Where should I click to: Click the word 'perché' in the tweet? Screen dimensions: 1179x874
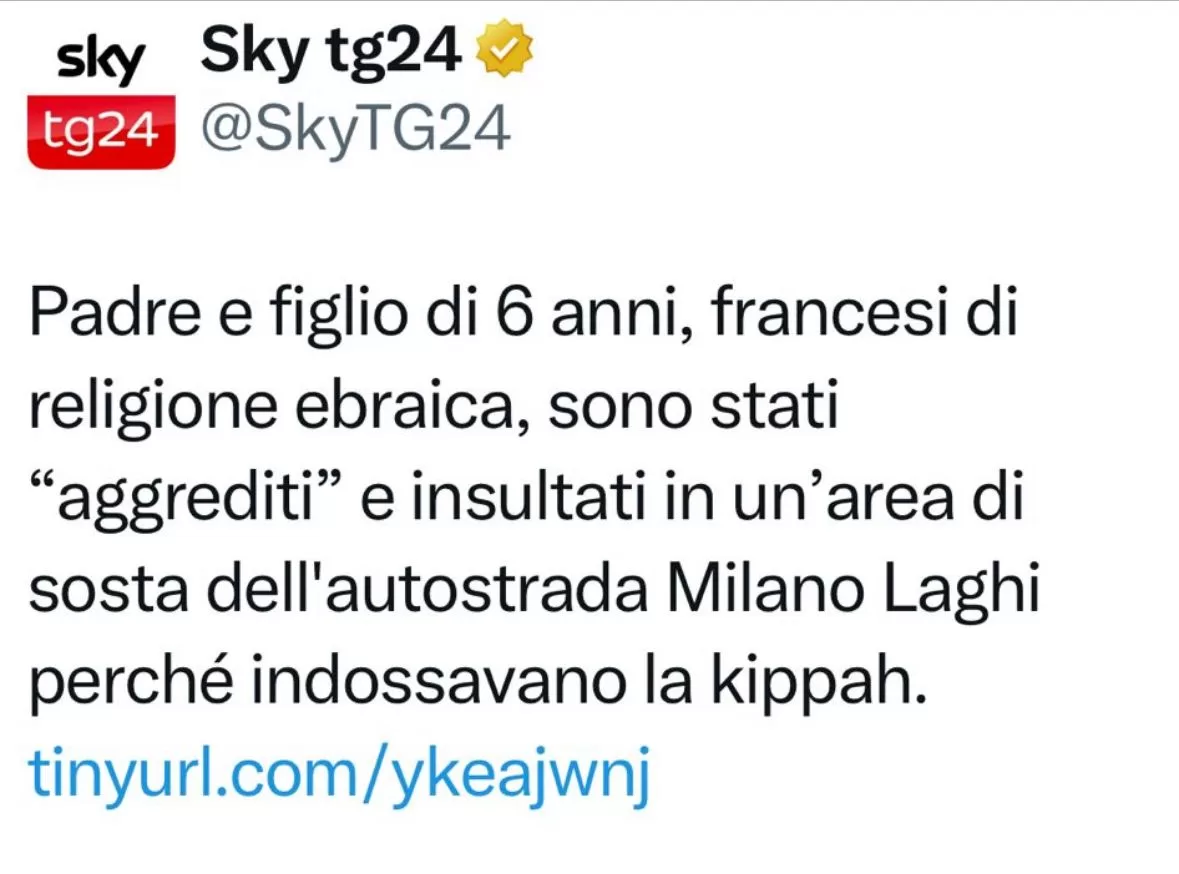pos(132,684)
